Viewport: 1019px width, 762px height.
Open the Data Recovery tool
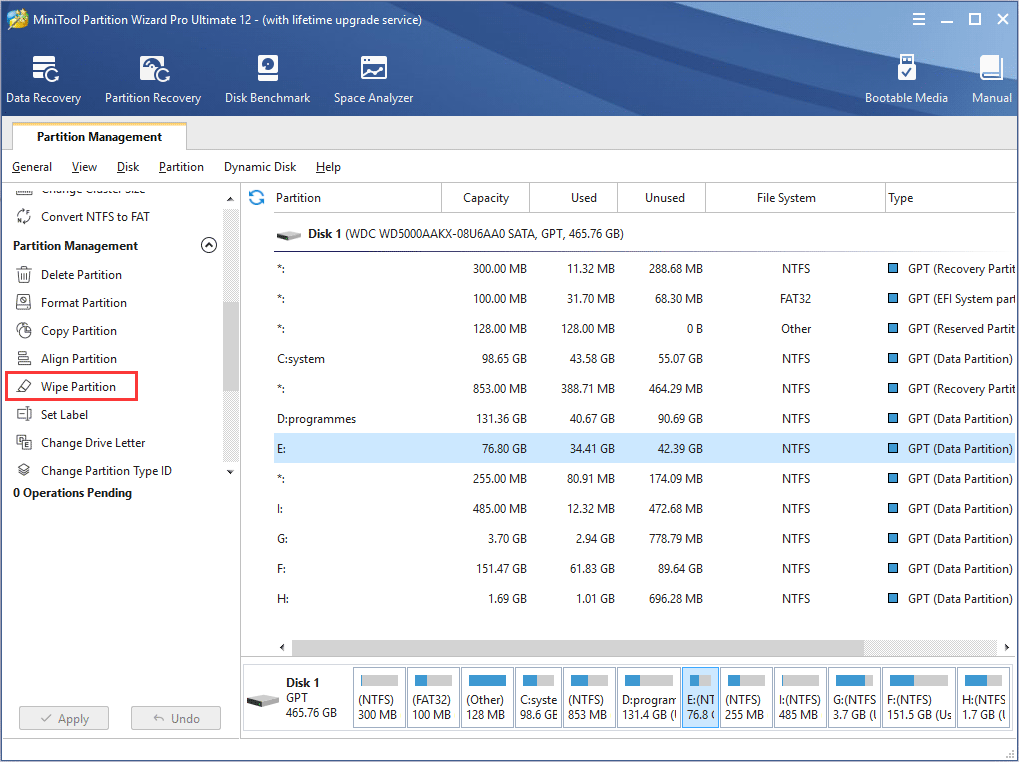click(43, 78)
